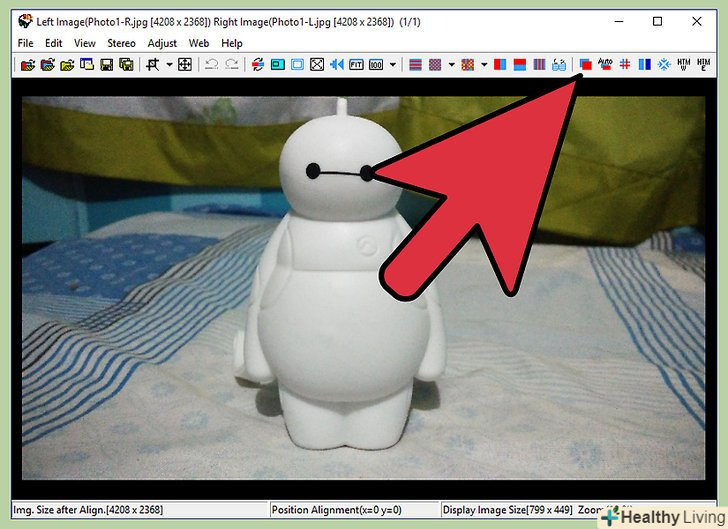Click the Baymax stereo image display
Image resolution: width=728 pixels, height=529 pixels.
click(x=364, y=288)
